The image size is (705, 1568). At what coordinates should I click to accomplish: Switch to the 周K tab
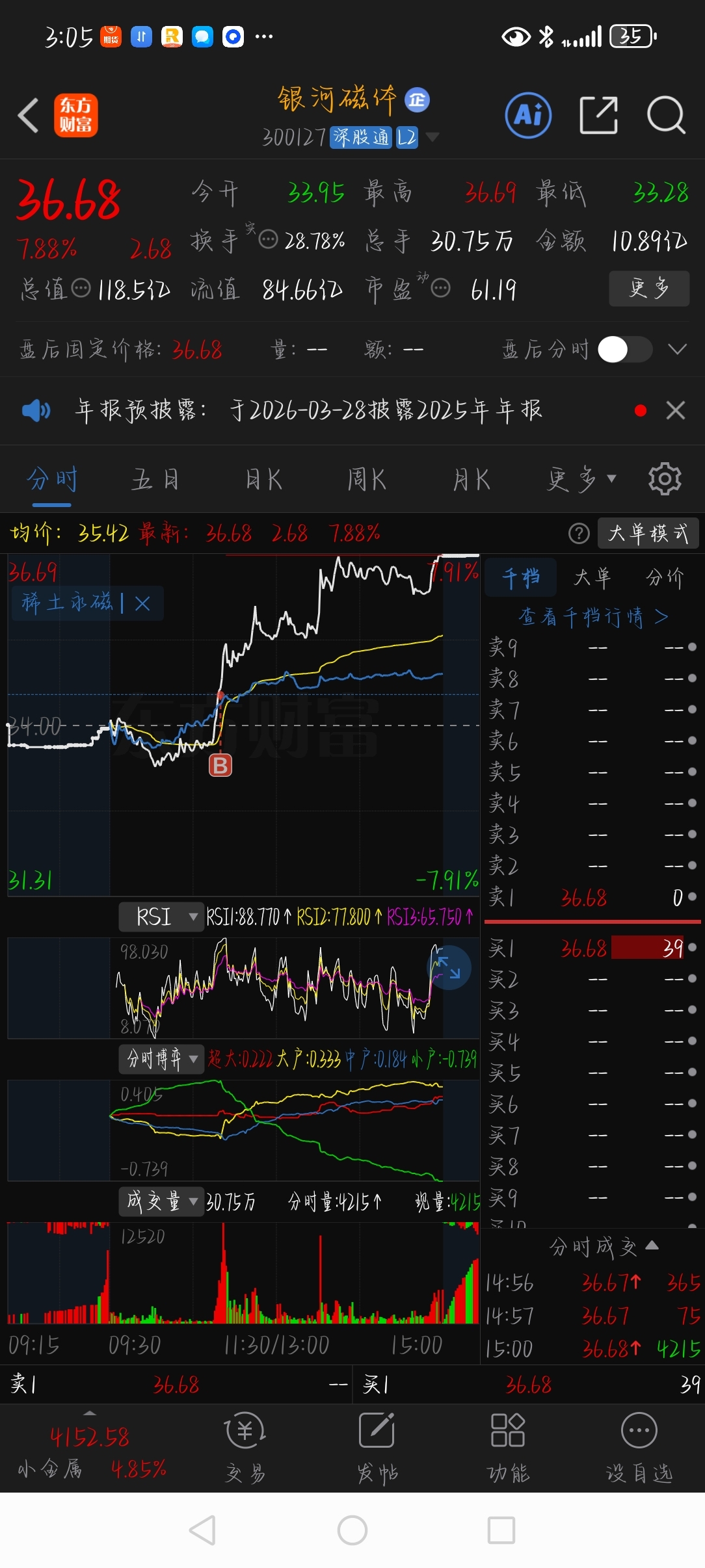coord(367,480)
